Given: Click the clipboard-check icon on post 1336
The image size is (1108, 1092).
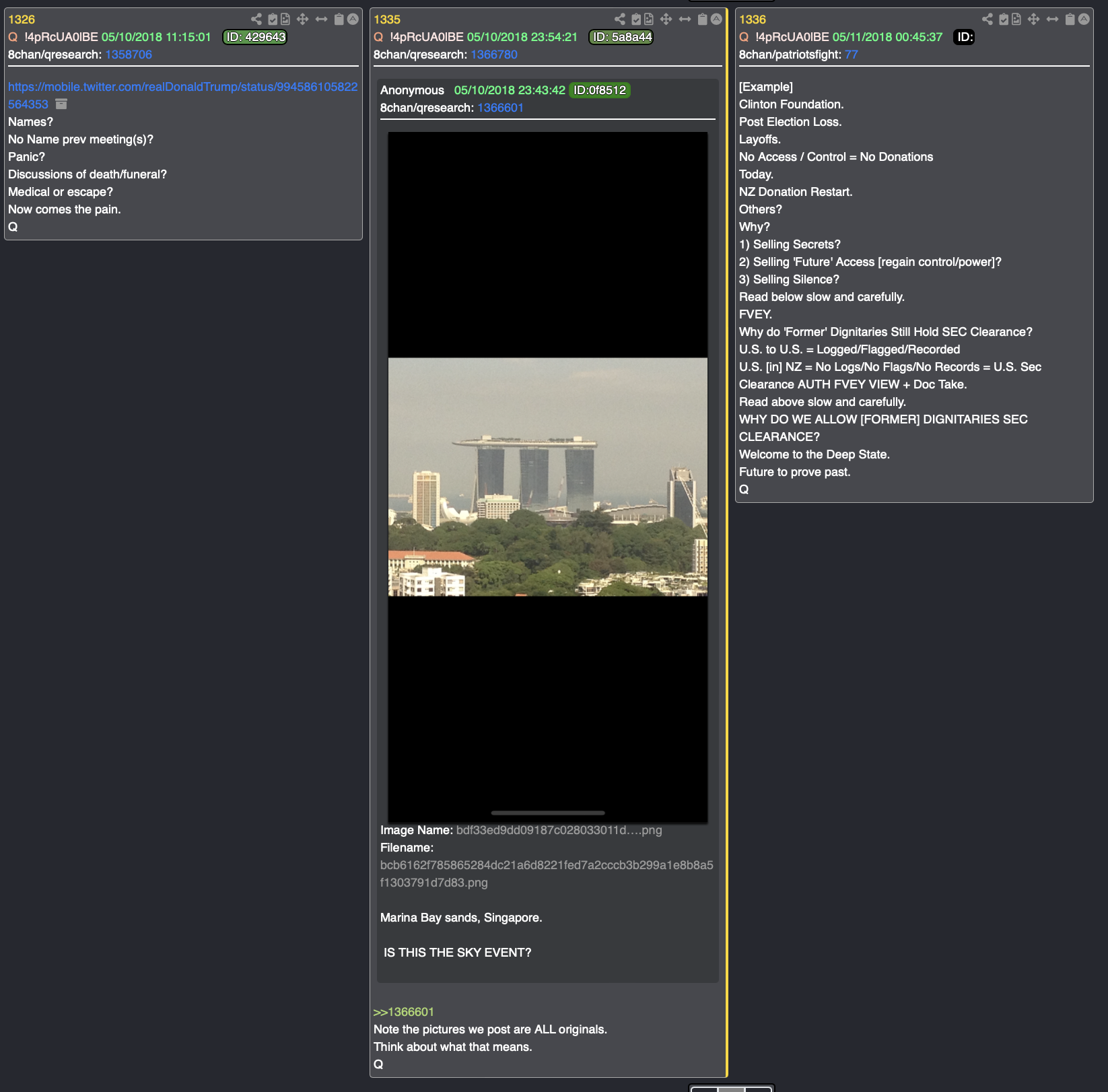Looking at the screenshot, I should pyautogui.click(x=1004, y=20).
